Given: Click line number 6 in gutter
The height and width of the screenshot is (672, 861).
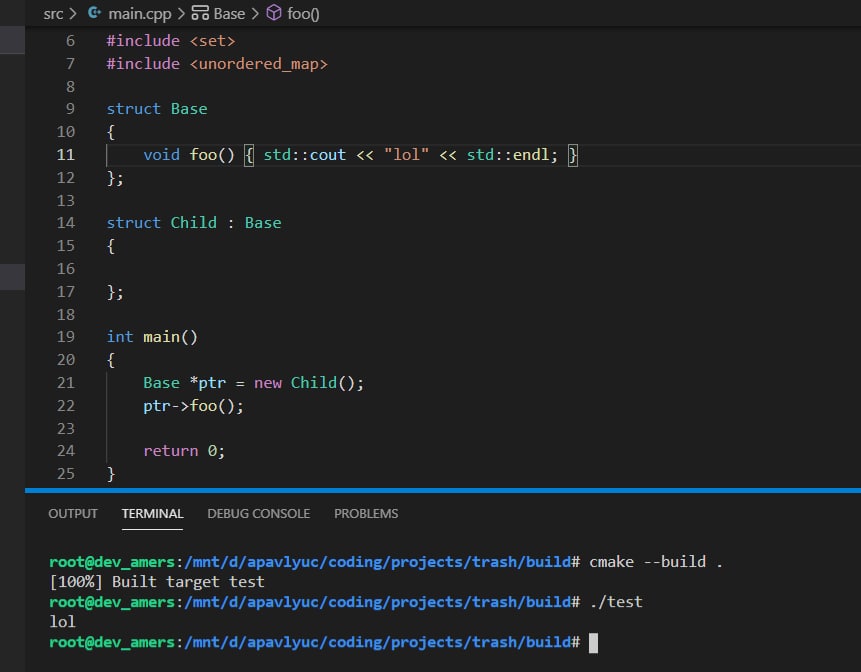Looking at the screenshot, I should (x=70, y=41).
